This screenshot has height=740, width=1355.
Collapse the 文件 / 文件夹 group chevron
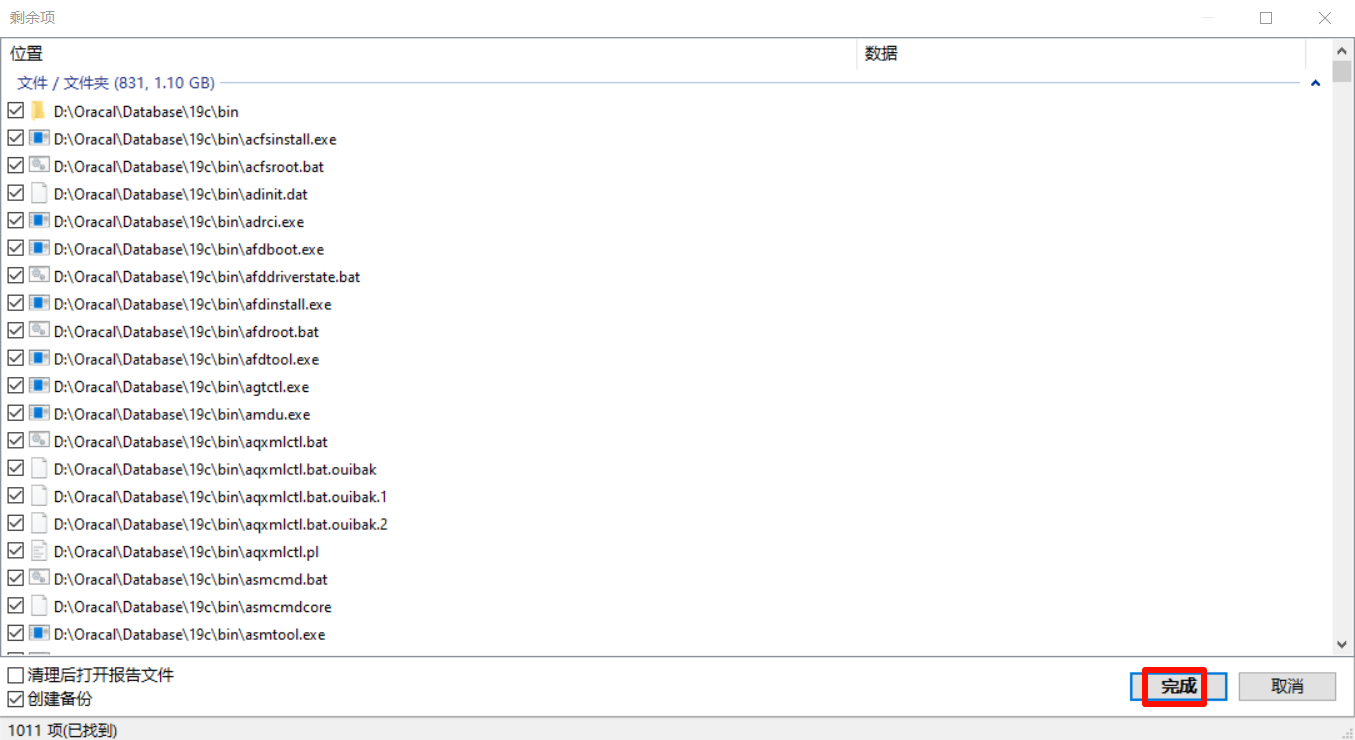1315,83
